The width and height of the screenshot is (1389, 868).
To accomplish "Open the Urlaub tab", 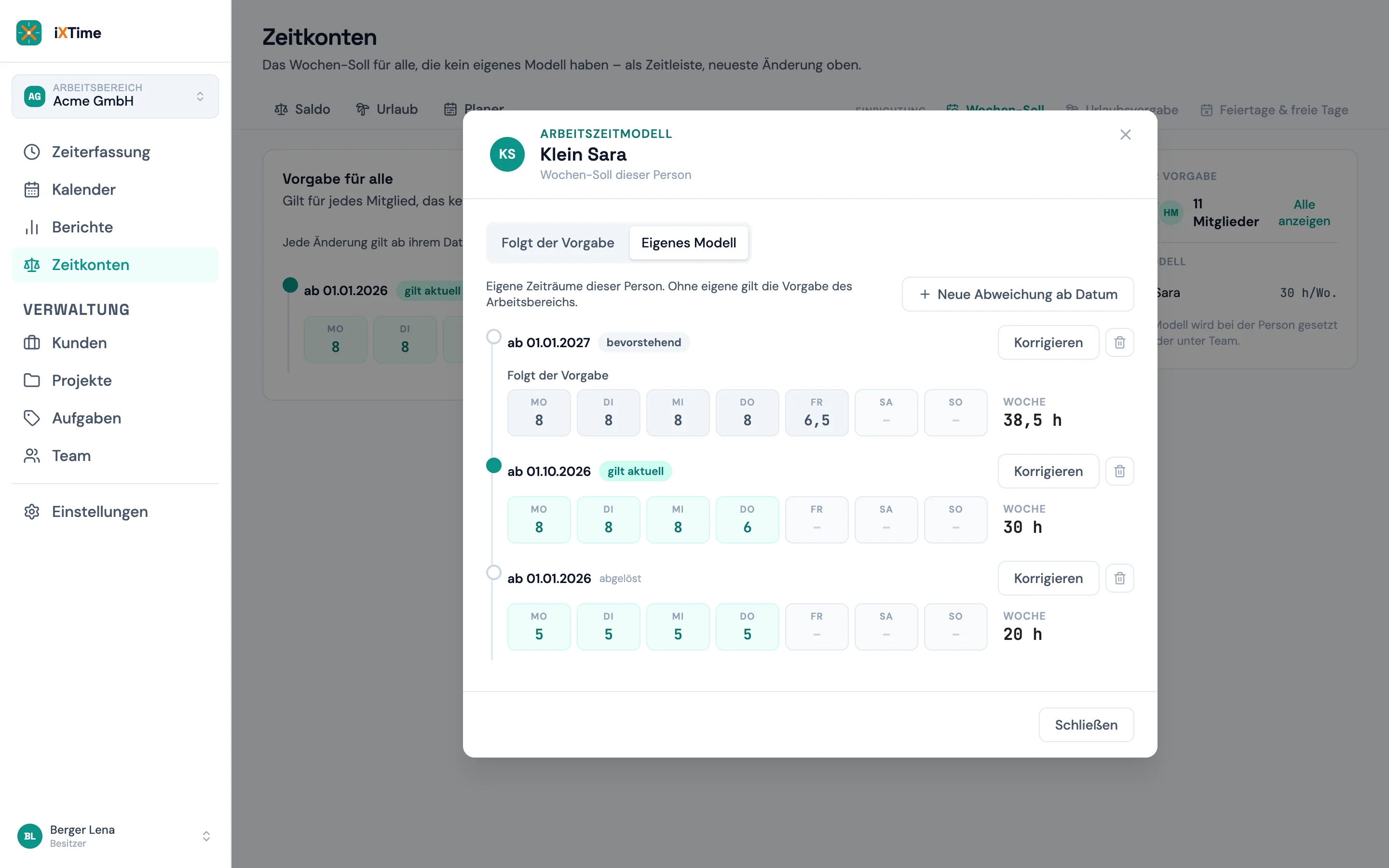I will coord(387,109).
